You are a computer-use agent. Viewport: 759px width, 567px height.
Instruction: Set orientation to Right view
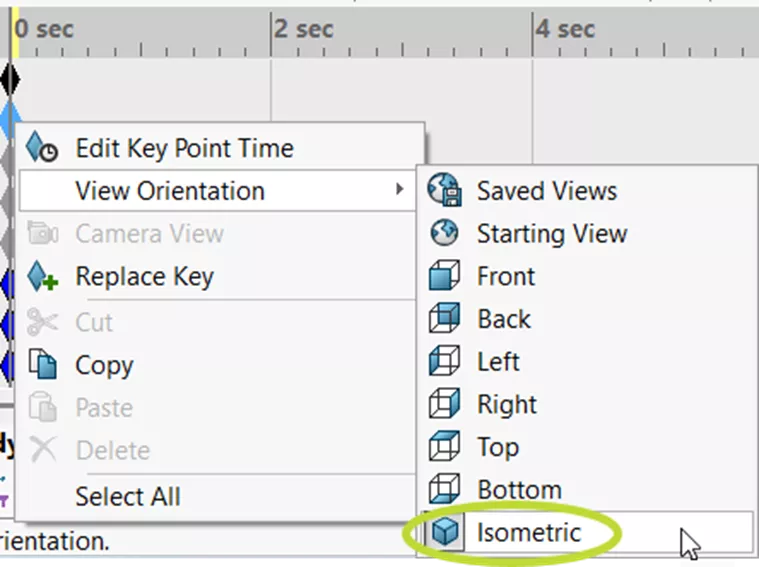[506, 405]
